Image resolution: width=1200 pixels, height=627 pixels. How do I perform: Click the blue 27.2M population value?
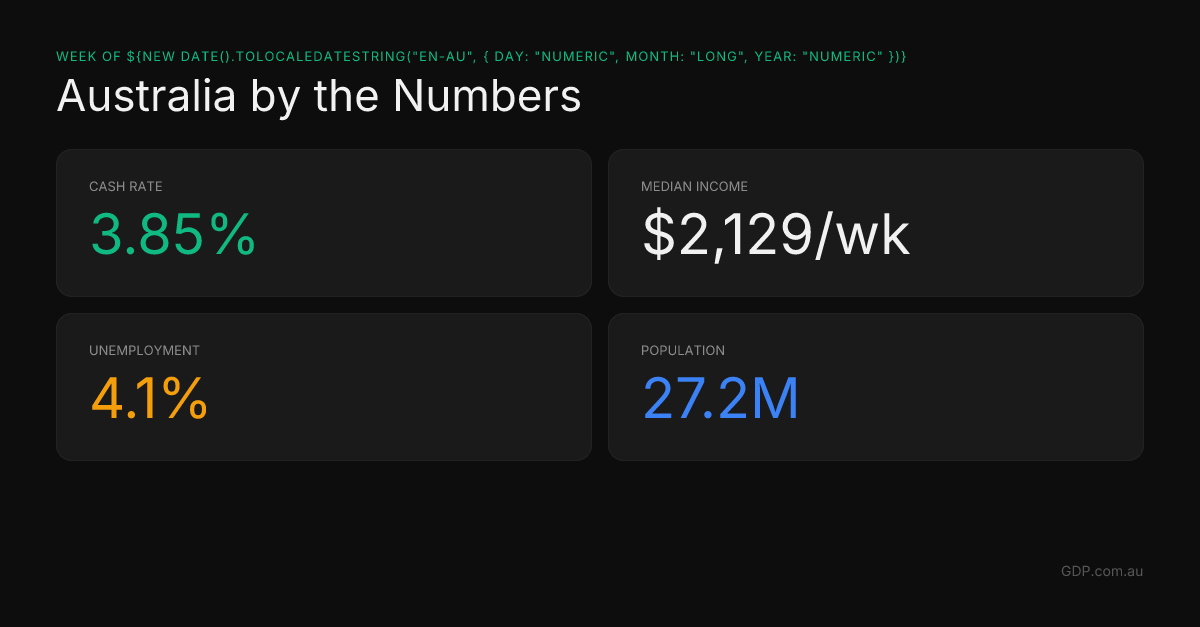(721, 399)
